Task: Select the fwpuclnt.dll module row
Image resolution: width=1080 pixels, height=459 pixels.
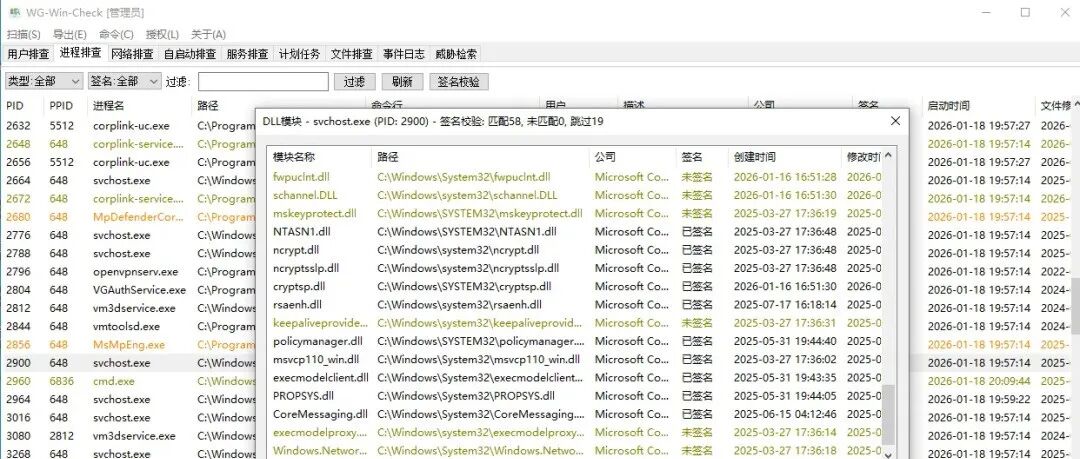Action: click(576, 177)
